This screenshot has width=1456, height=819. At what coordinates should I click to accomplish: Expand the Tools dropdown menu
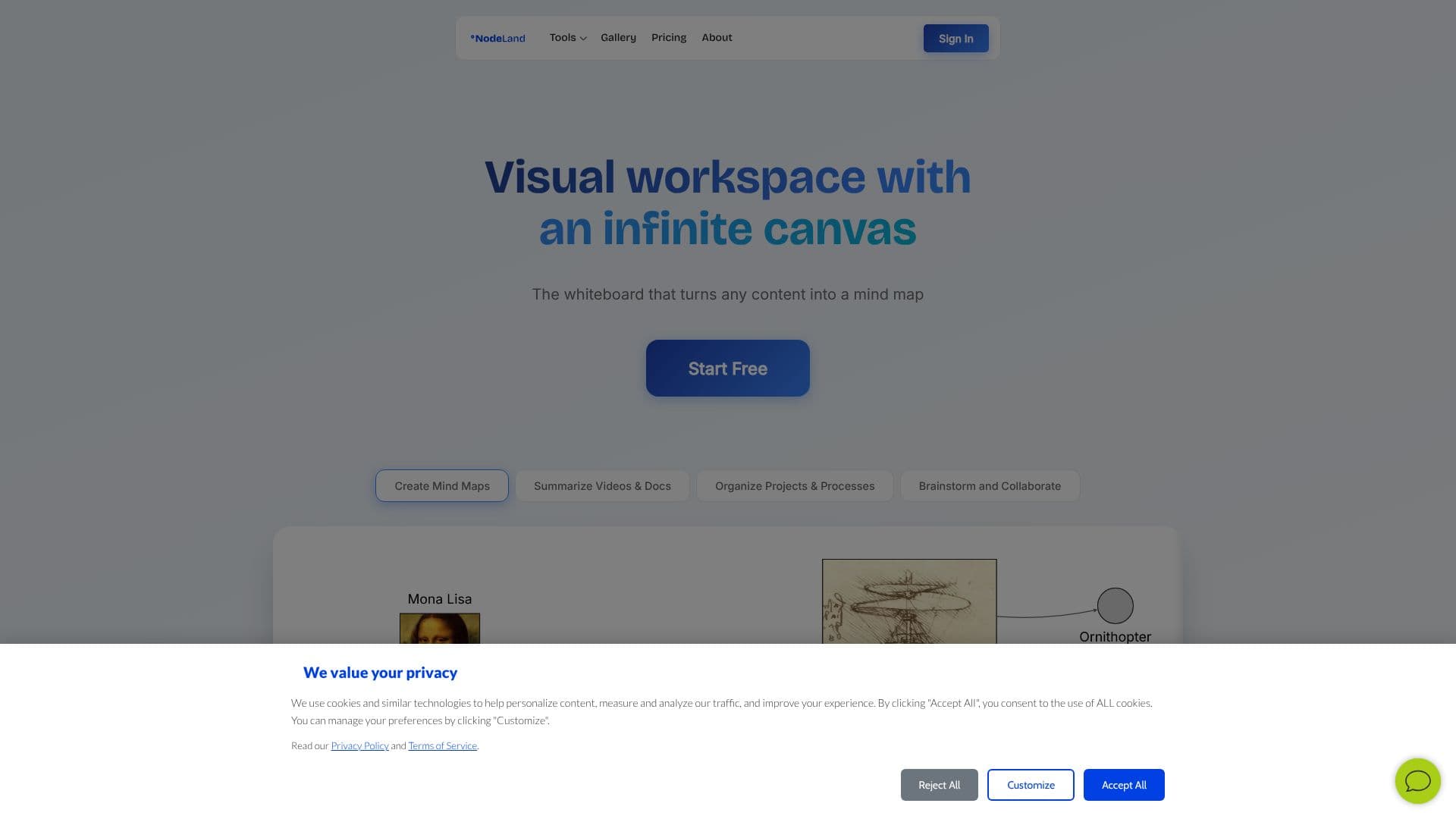(568, 37)
